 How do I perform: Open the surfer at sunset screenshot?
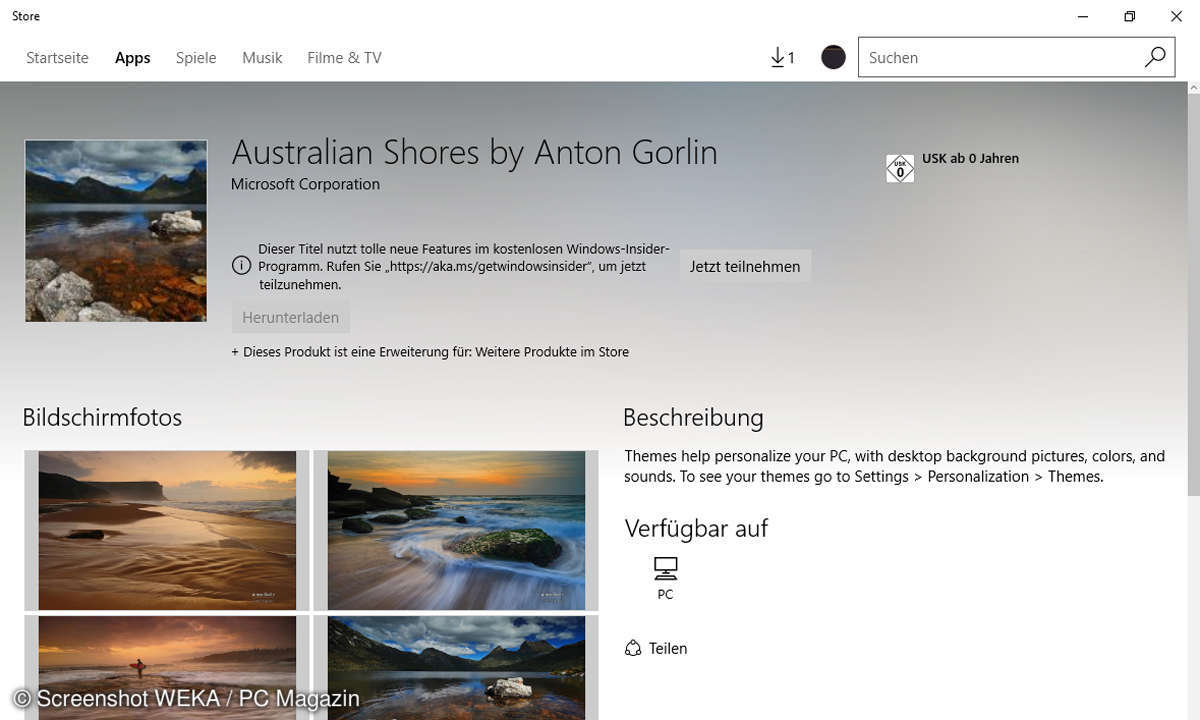coord(167,667)
